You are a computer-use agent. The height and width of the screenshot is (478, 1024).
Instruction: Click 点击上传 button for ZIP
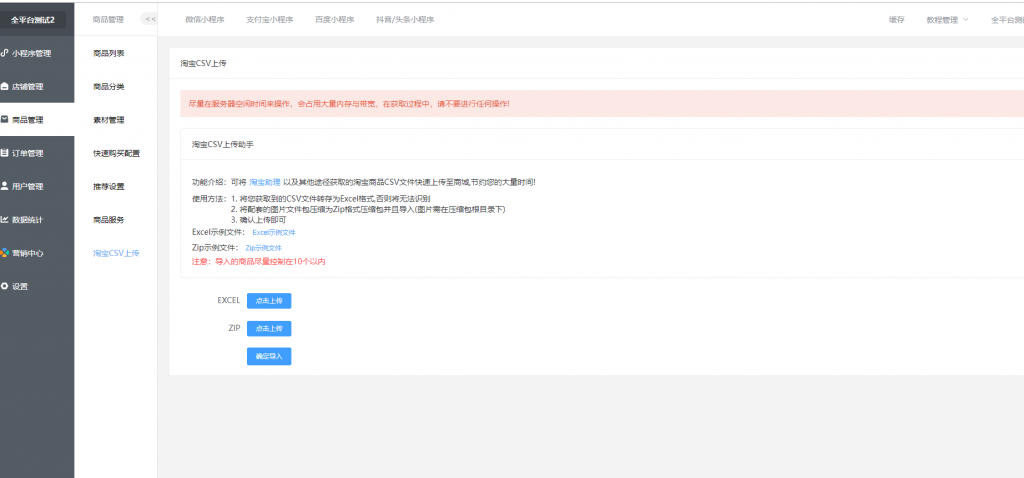point(269,328)
